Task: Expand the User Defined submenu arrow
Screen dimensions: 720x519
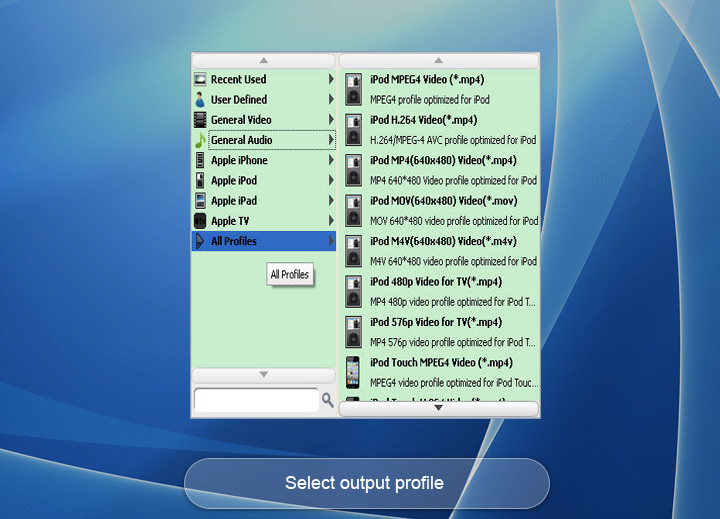Action: (331, 100)
